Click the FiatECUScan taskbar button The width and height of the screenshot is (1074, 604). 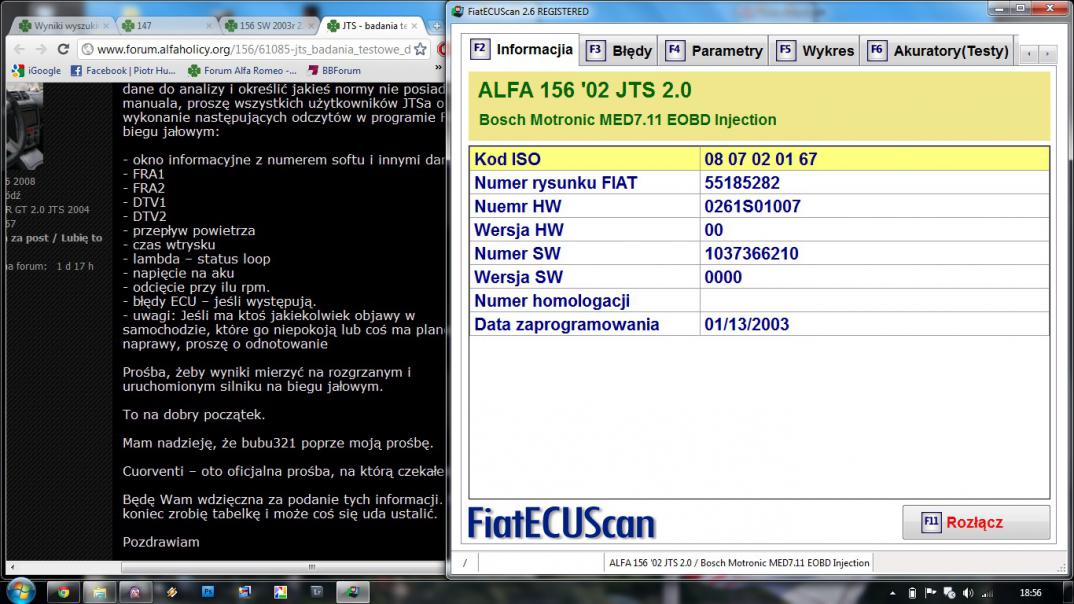353,592
